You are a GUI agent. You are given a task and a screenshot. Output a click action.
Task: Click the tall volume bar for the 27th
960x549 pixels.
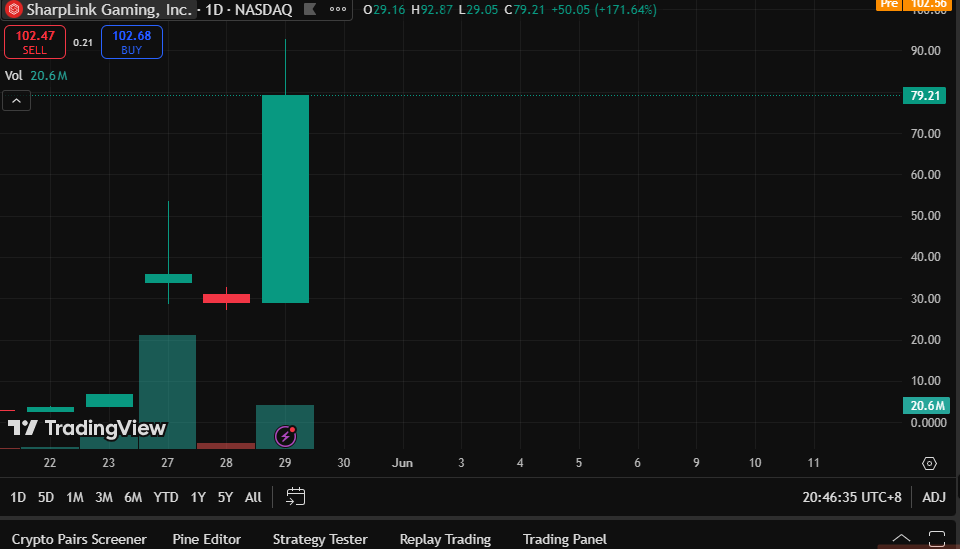(167, 392)
